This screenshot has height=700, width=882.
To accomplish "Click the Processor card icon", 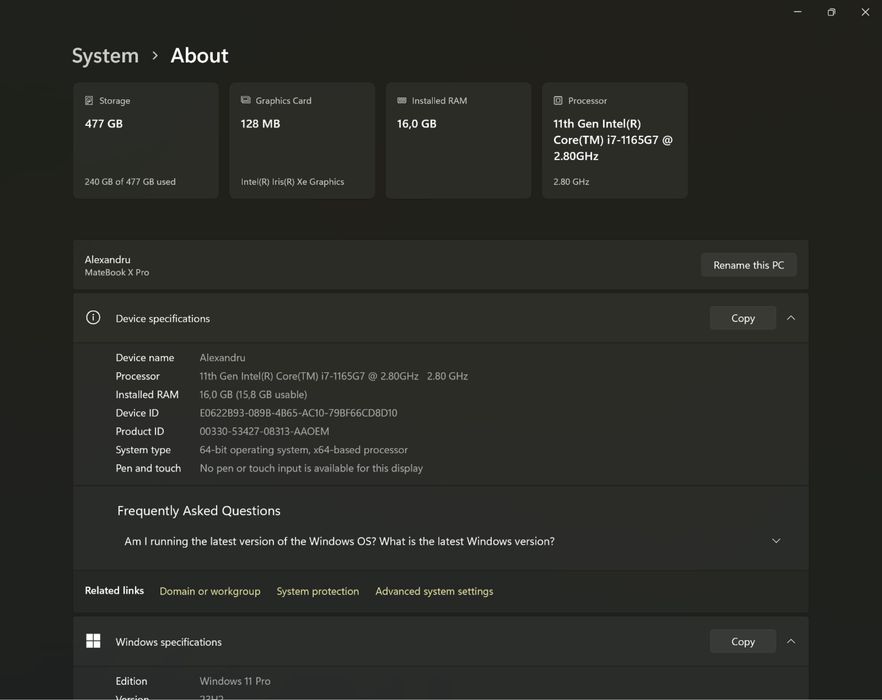I will pos(558,101).
